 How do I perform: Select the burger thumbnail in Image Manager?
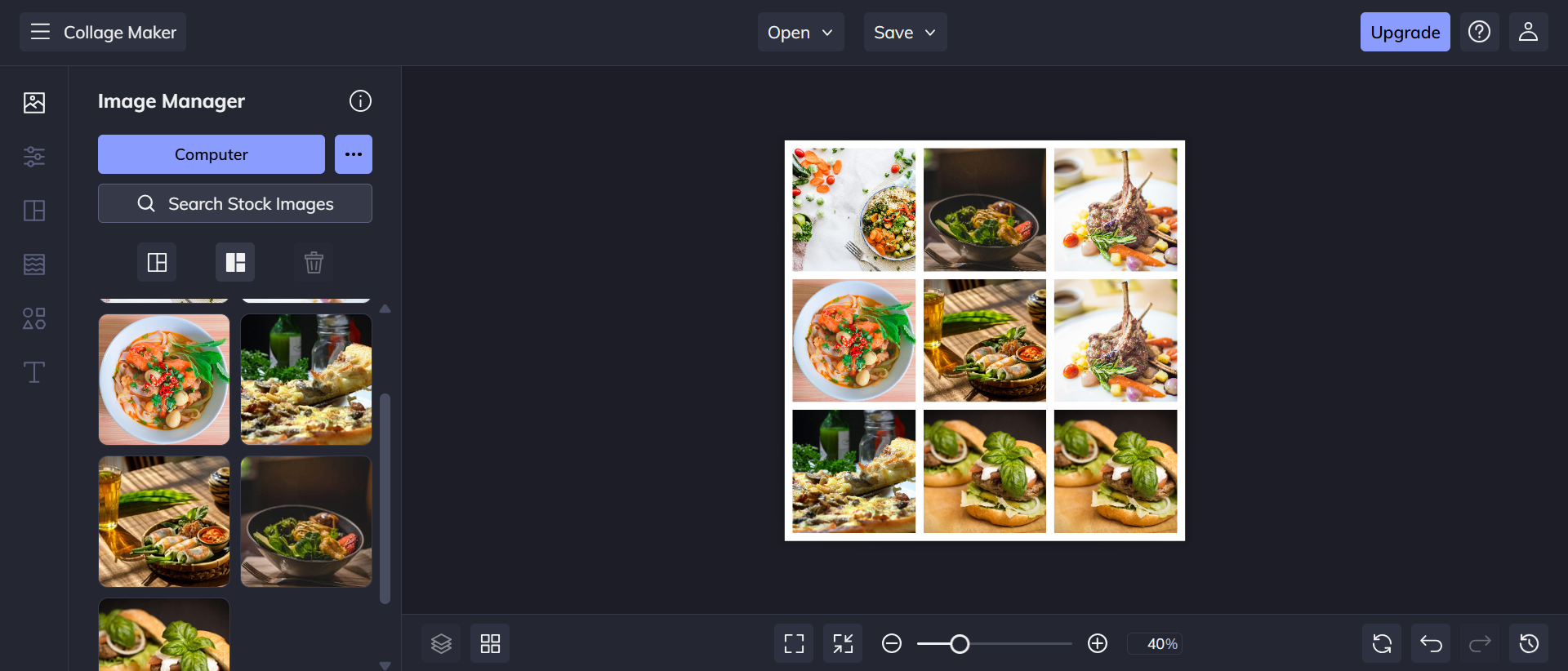click(164, 634)
